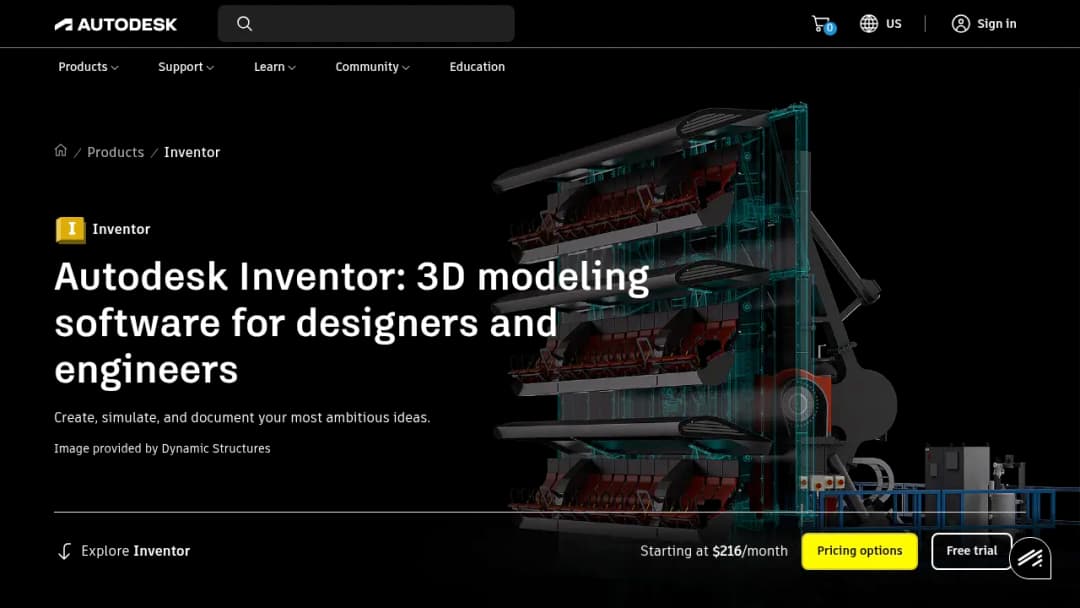This screenshot has height=608, width=1080.
Task: Click the Autodesk logo
Action: pyautogui.click(x=116, y=24)
